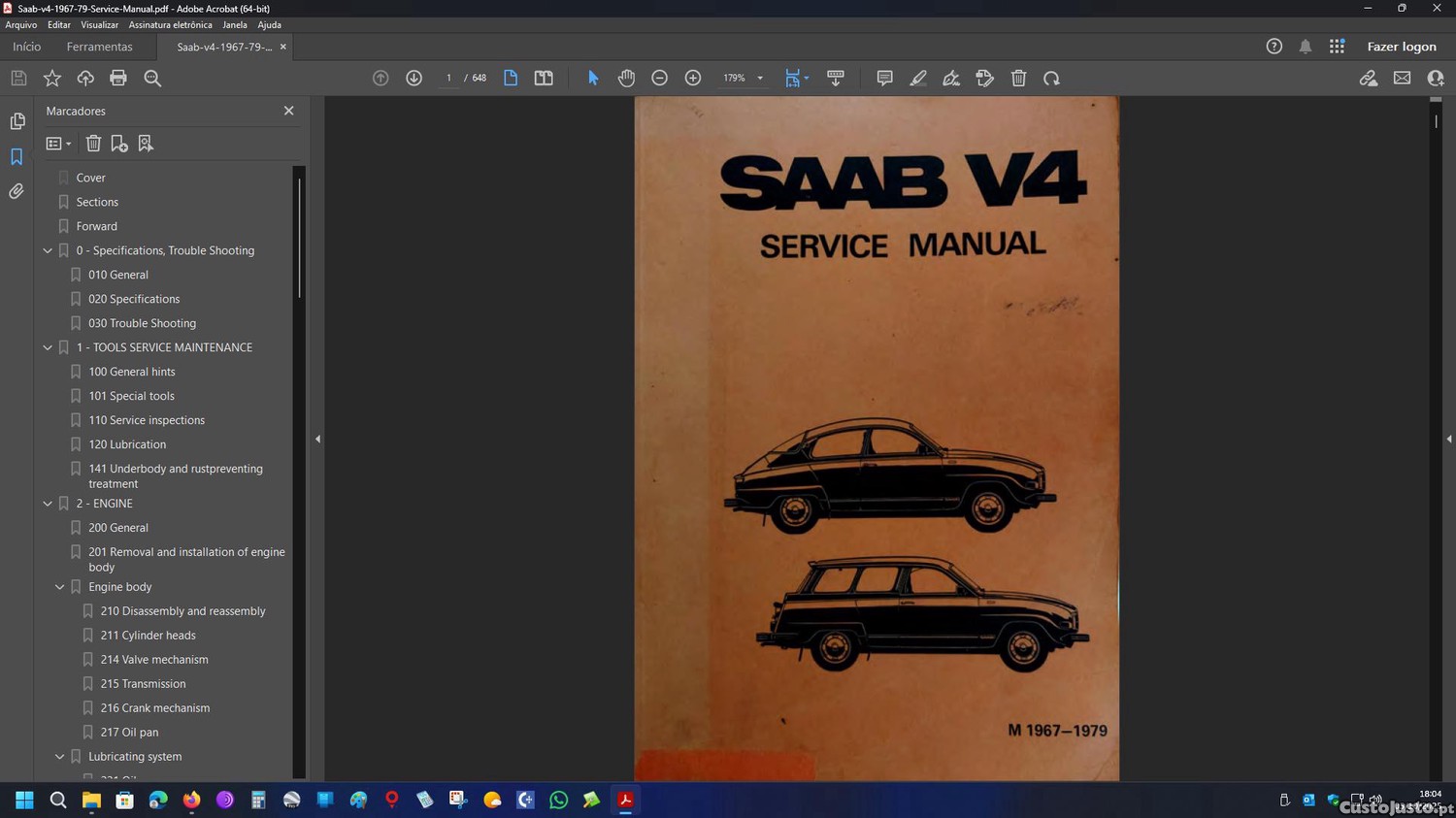Add a sticky note comment

coord(884,78)
